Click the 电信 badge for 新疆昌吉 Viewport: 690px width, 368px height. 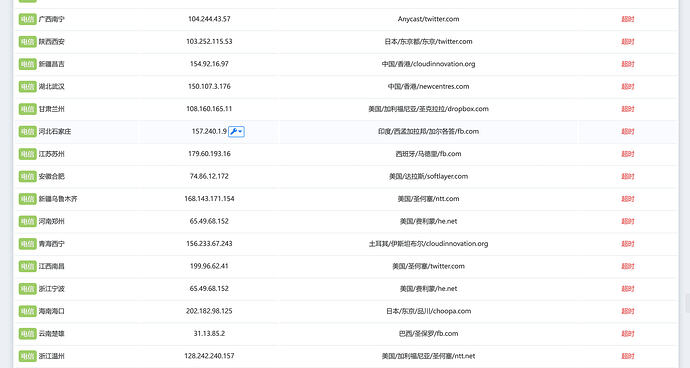[x=27, y=64]
